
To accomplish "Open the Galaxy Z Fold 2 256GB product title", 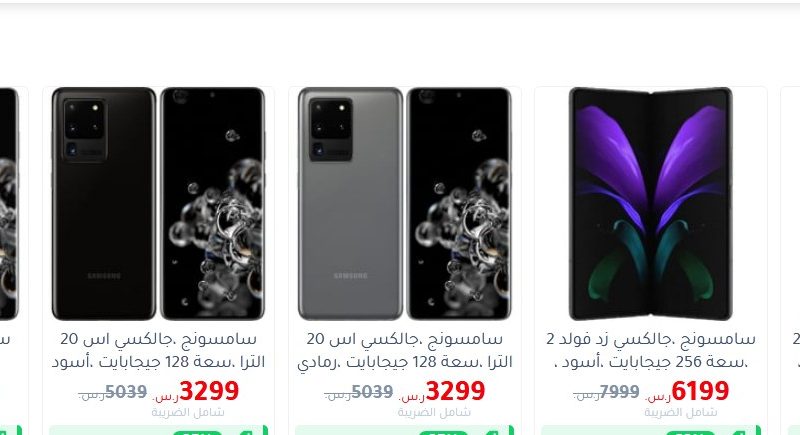I will click(651, 350).
